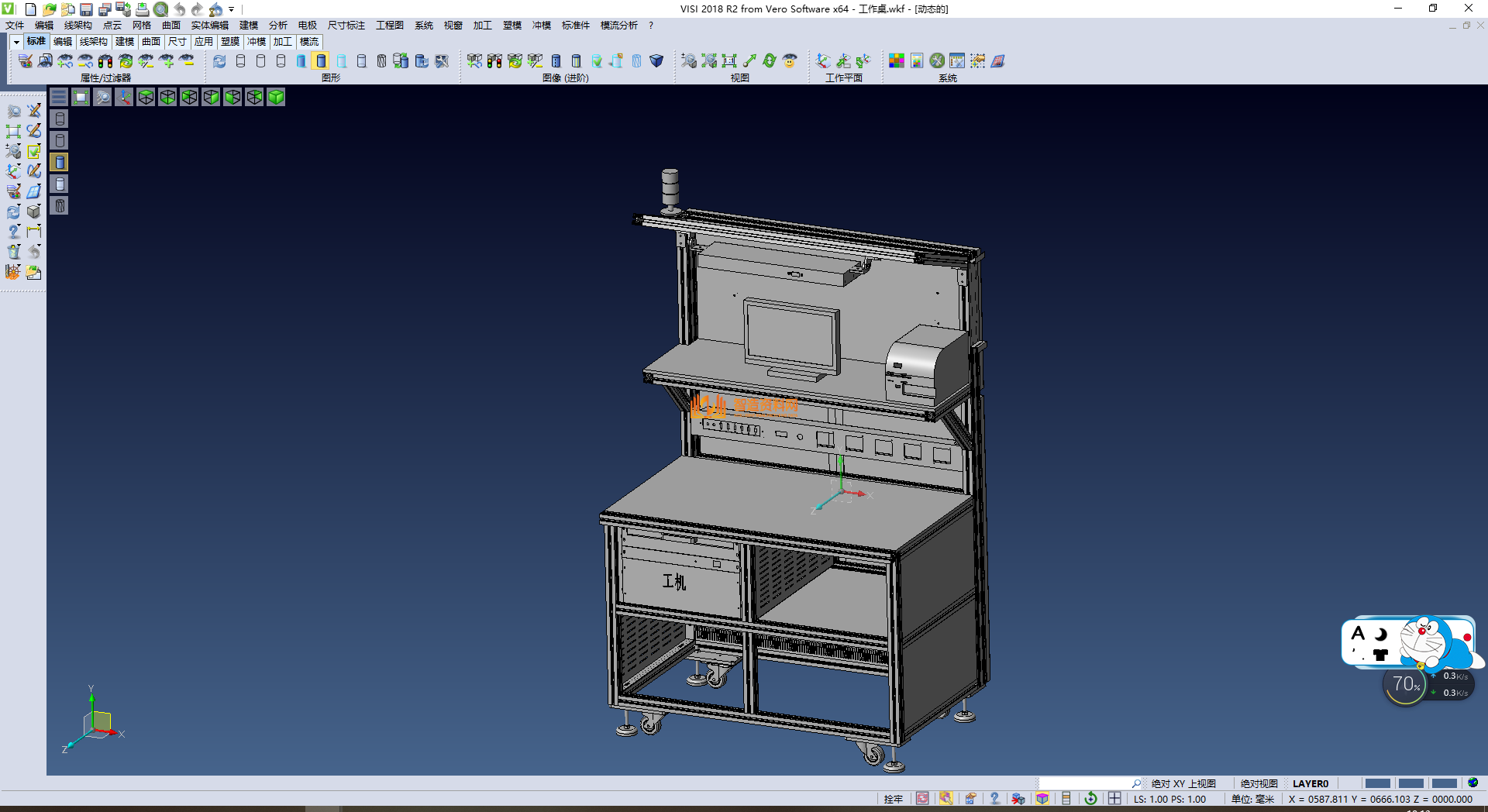Click the Save file icon in quick access toolbar
The width and height of the screenshot is (1488, 812).
(x=86, y=9)
